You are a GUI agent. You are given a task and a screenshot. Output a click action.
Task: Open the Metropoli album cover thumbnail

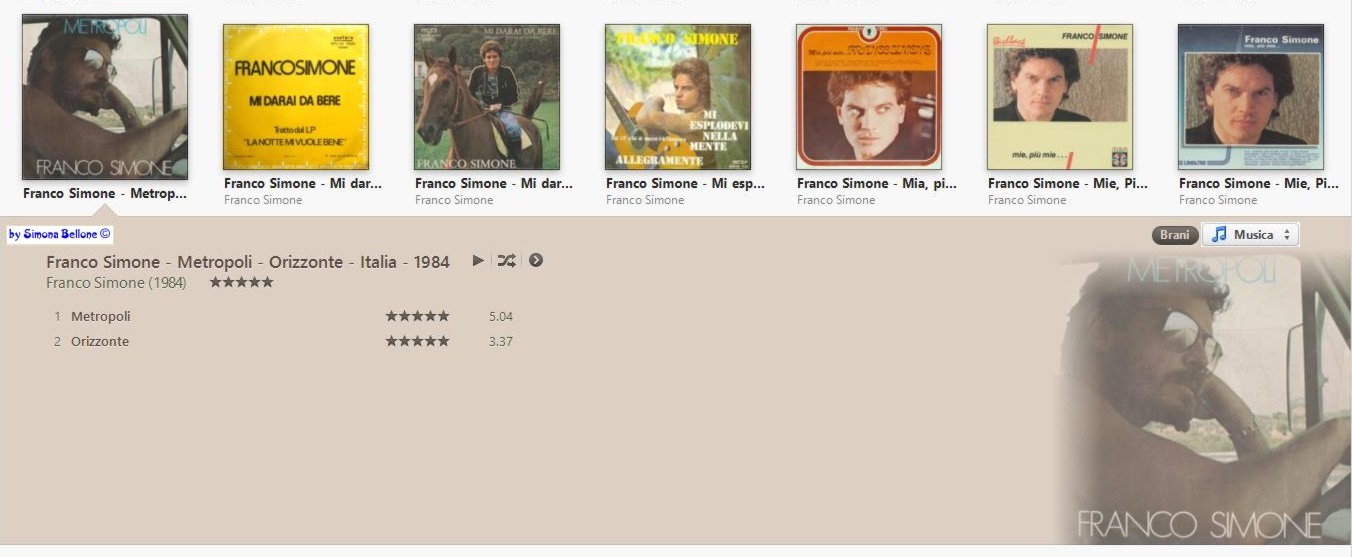[105, 97]
